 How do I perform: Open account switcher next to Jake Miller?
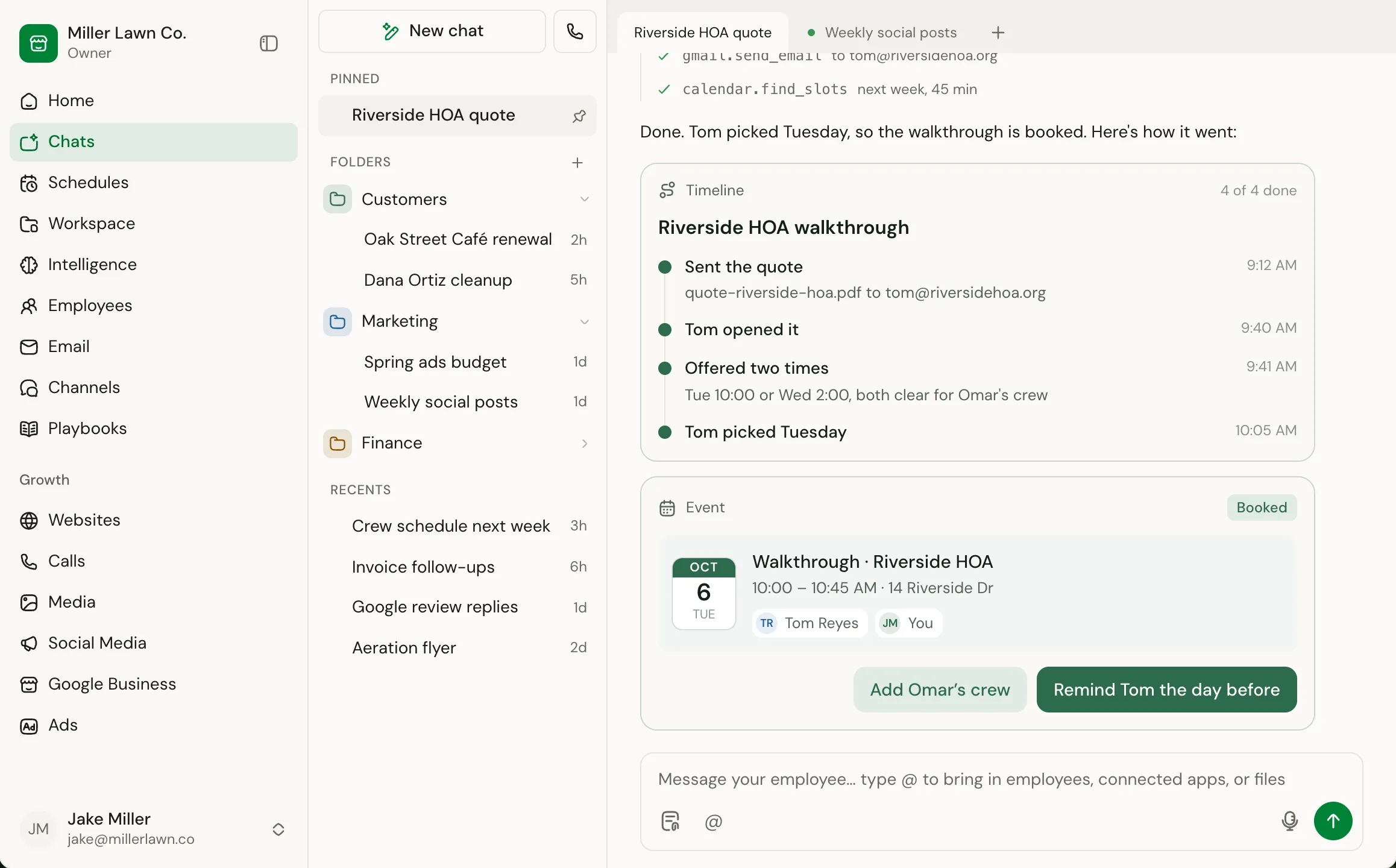[278, 829]
